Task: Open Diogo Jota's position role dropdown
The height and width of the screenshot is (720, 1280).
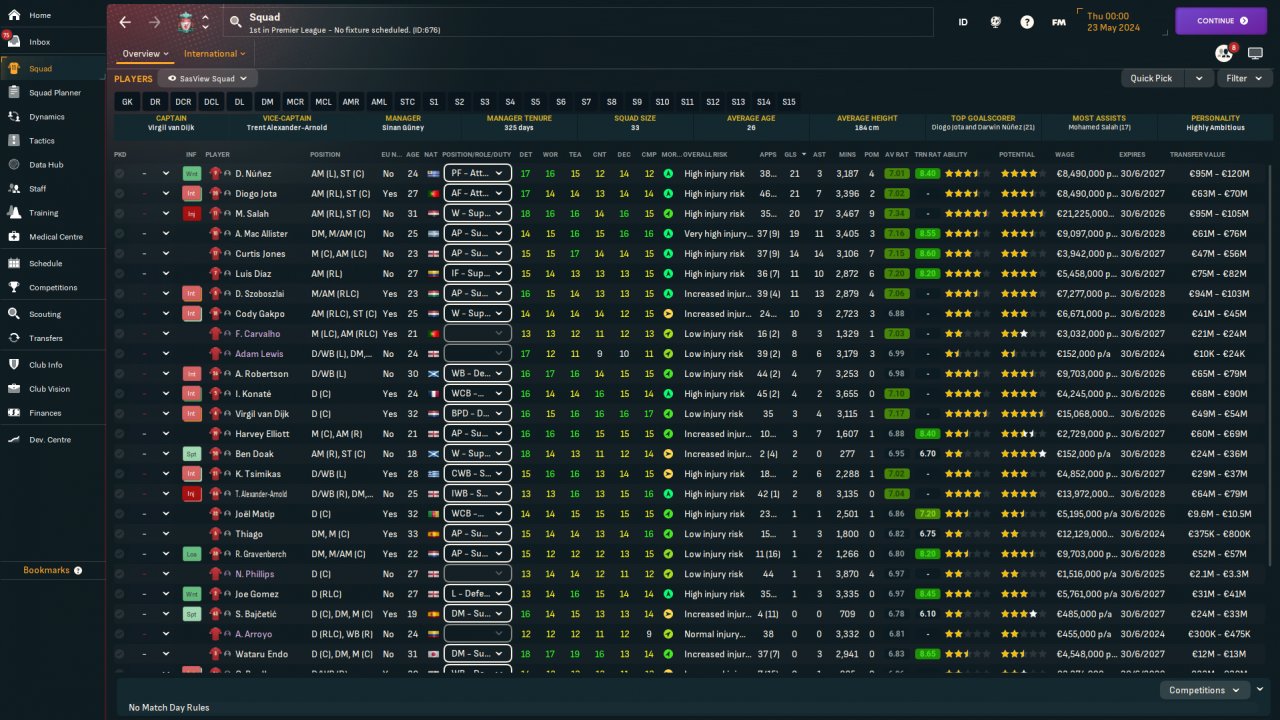Action: pyautogui.click(x=477, y=194)
